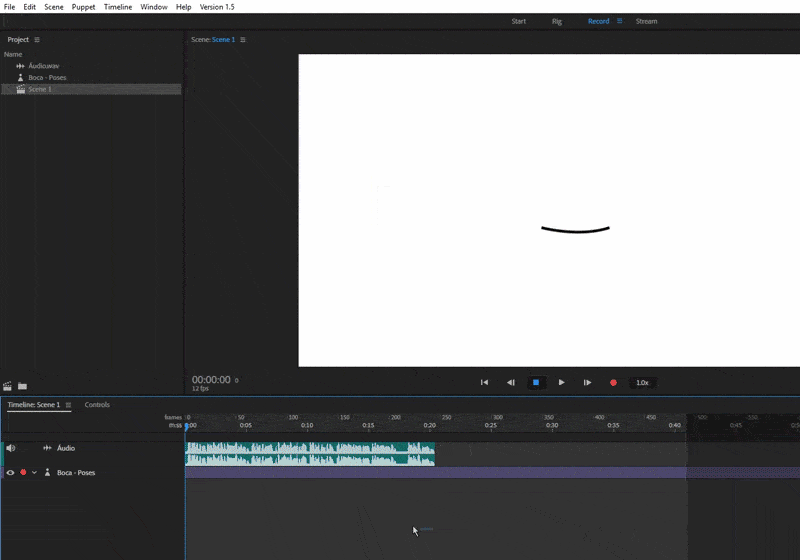Switch to the Stream workspace
The width and height of the screenshot is (800, 560).
(646, 21)
